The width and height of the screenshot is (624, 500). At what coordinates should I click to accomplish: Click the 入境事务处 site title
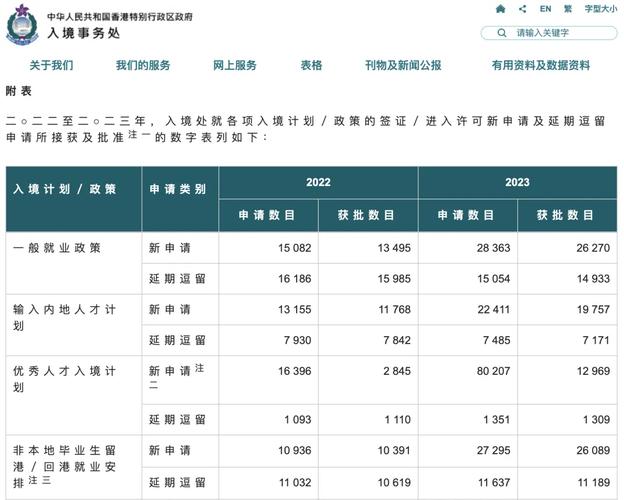coord(84,33)
